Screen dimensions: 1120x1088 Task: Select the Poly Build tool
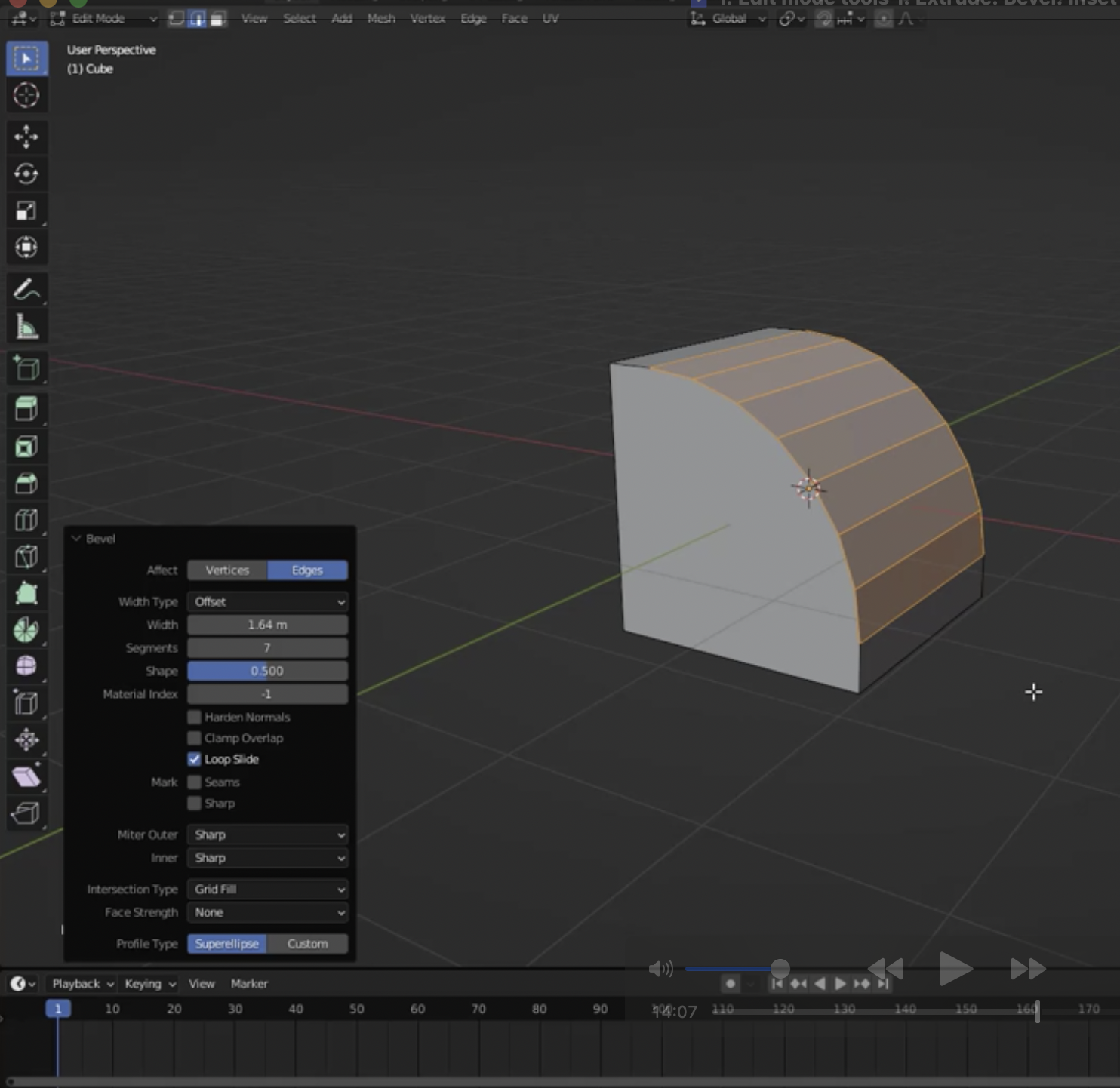(x=26, y=594)
